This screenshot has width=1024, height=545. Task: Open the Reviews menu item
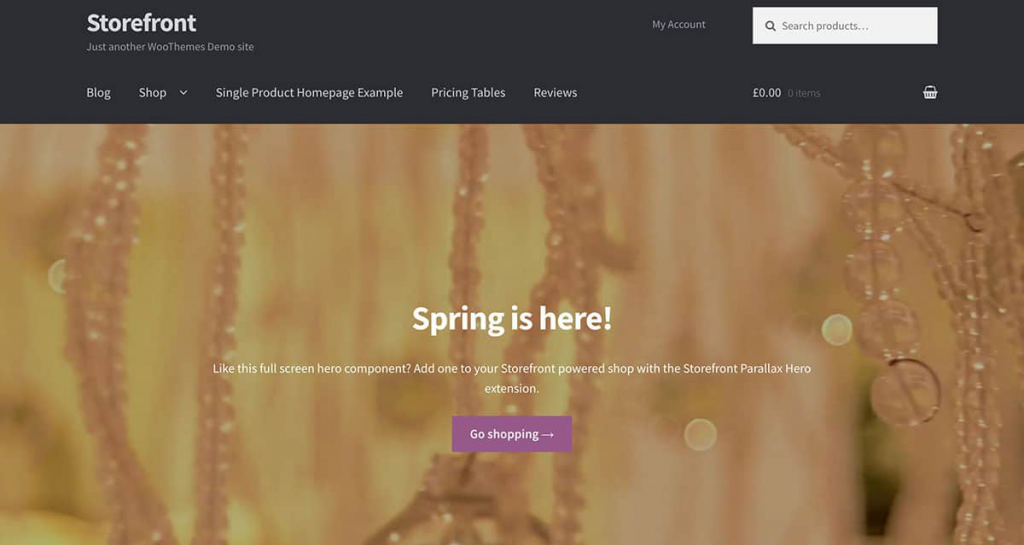(555, 93)
